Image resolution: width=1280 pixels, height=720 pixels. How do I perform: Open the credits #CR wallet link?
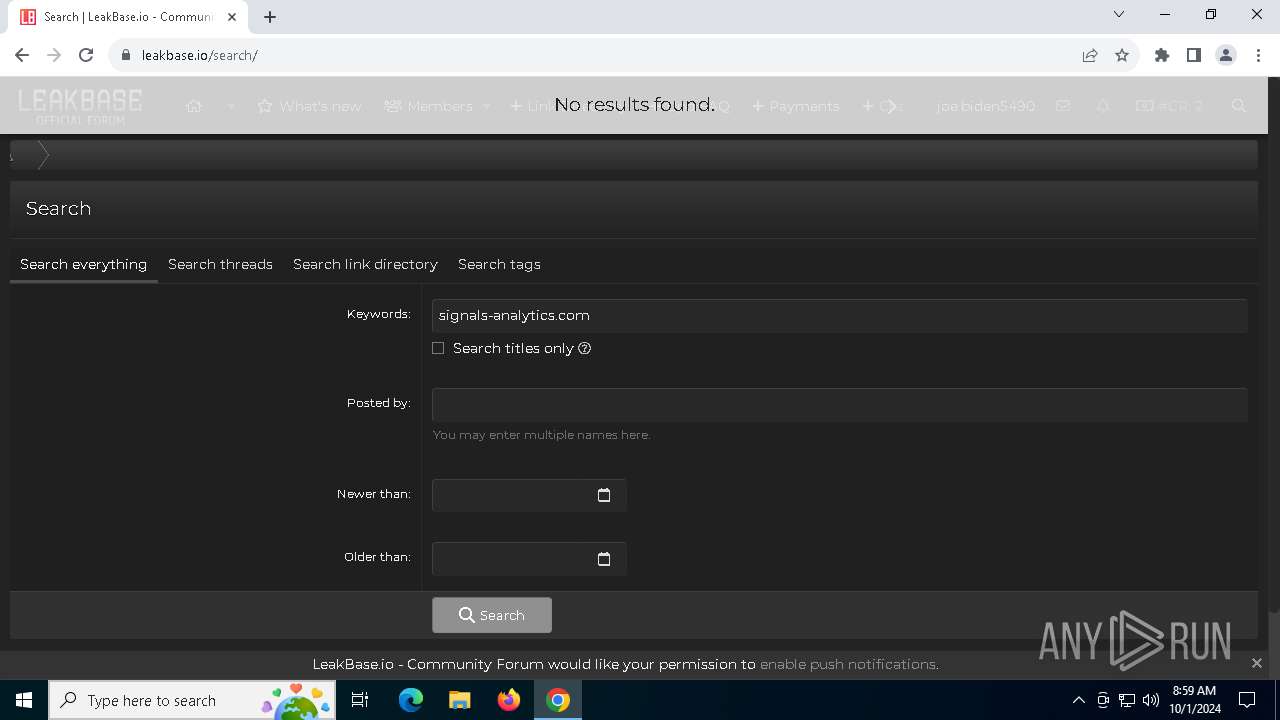1169,106
